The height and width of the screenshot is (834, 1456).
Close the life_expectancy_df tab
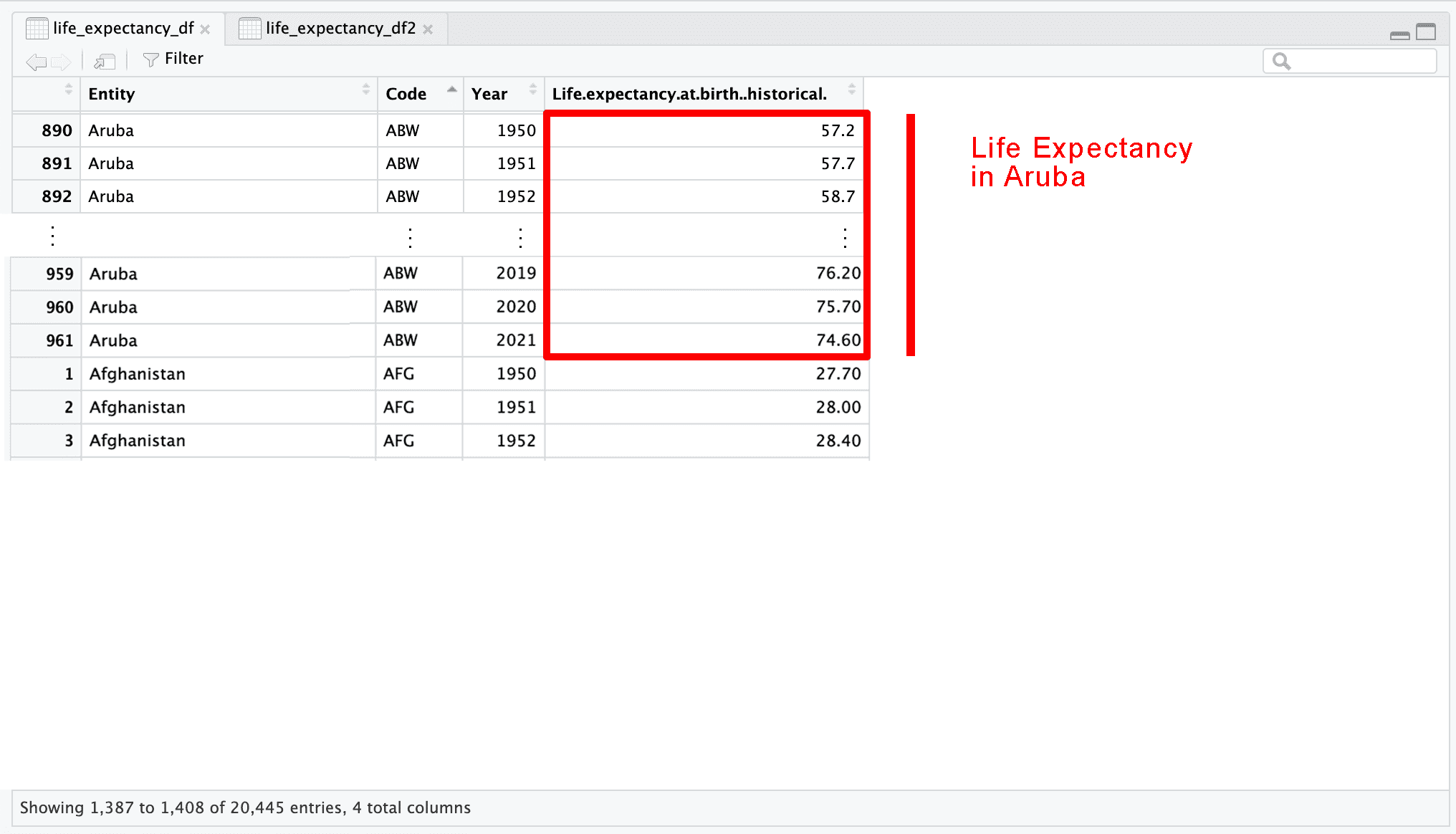[x=206, y=29]
